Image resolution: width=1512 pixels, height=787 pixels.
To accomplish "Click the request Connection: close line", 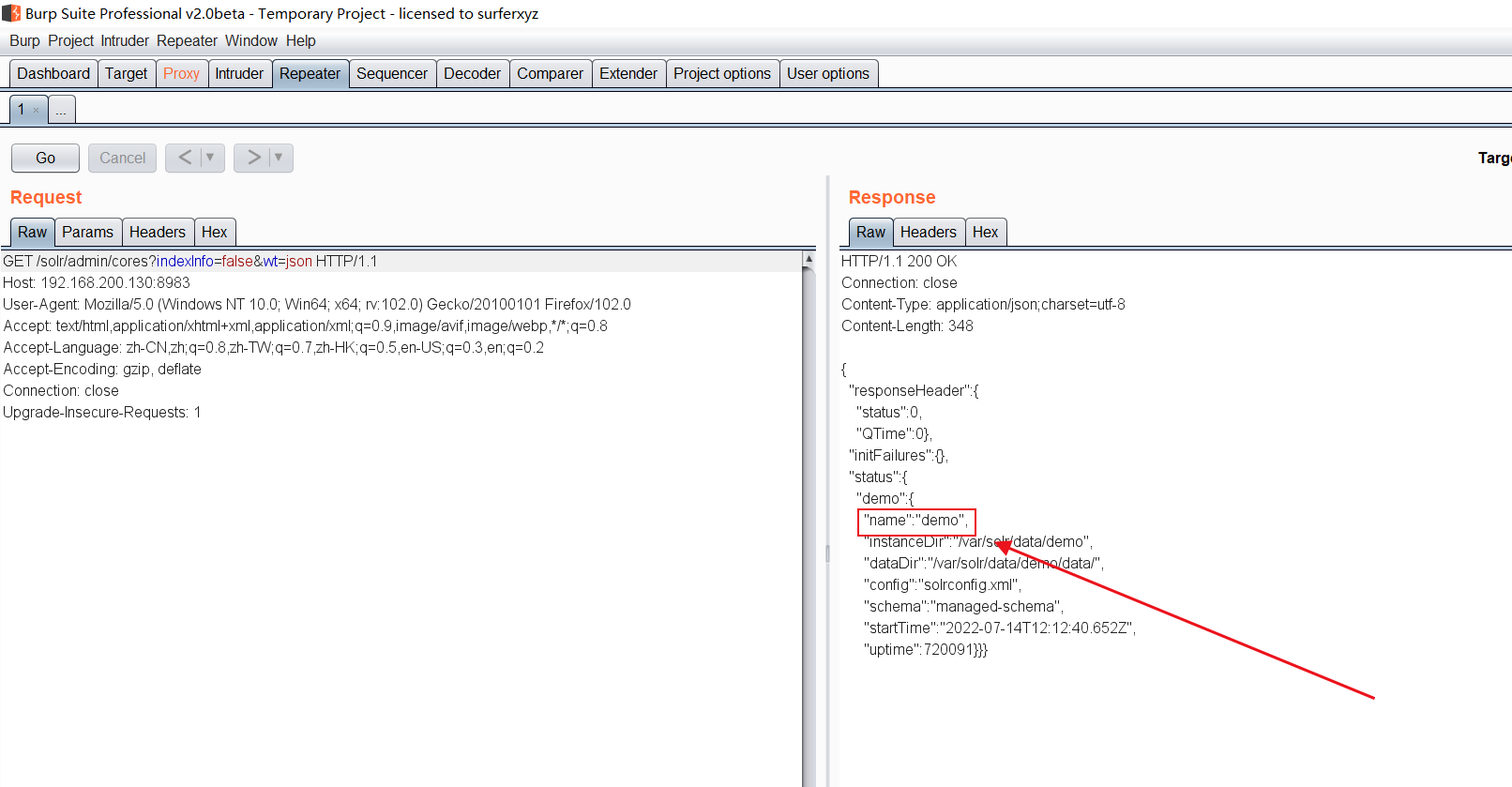I will [x=61, y=390].
